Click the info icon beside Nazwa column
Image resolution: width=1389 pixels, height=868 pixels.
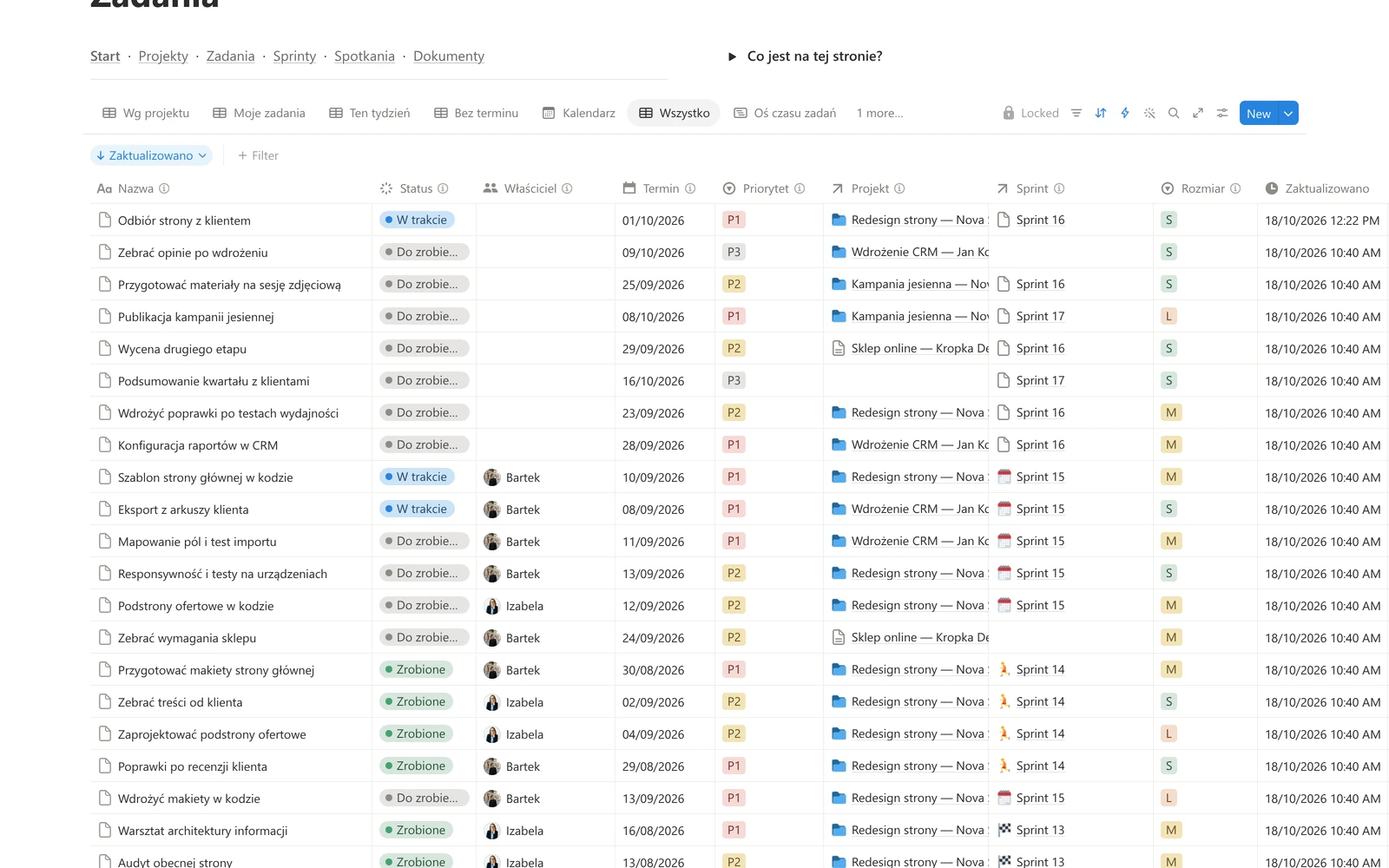tap(164, 188)
